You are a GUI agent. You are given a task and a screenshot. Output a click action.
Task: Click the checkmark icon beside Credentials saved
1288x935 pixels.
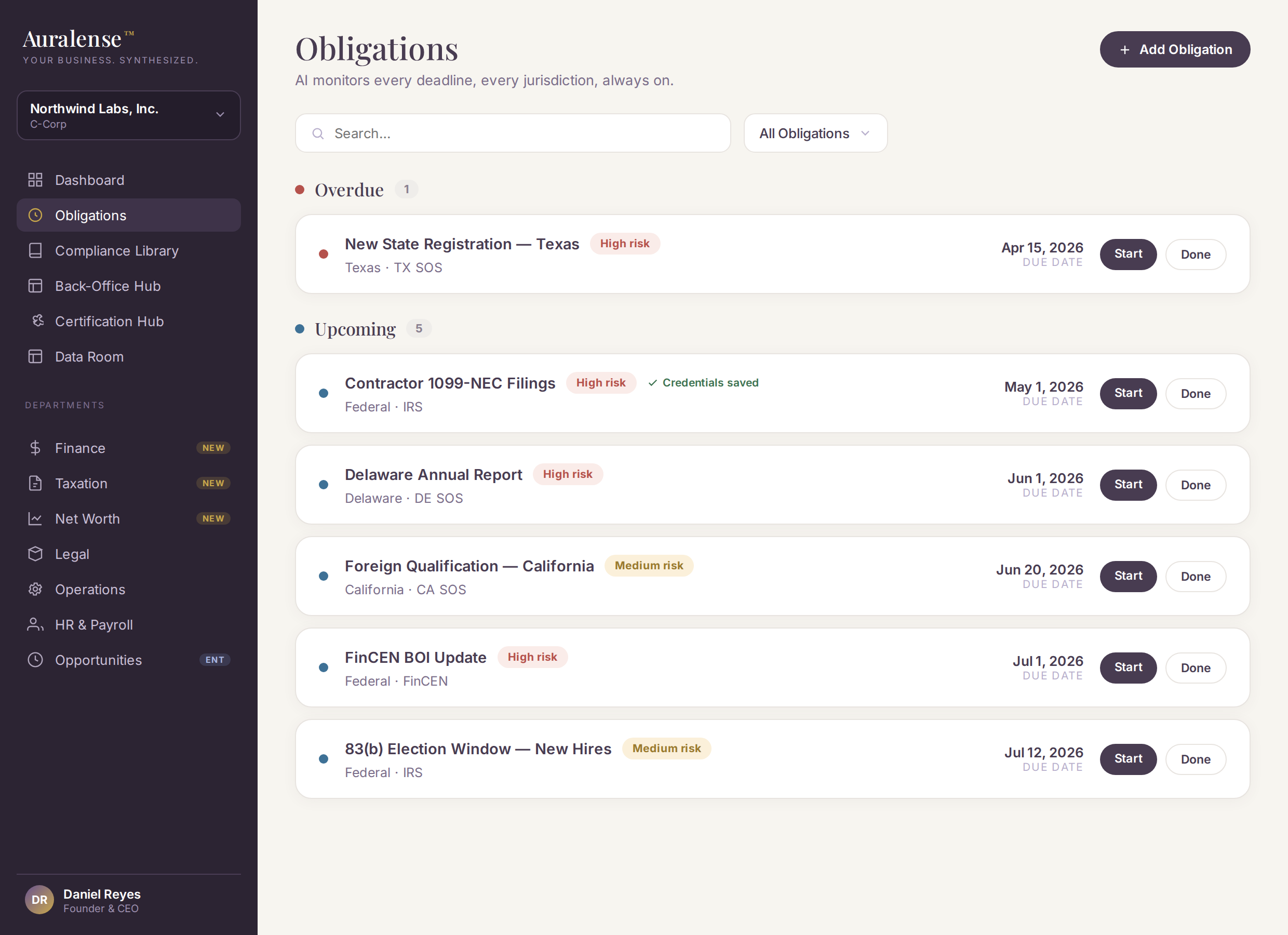click(652, 383)
